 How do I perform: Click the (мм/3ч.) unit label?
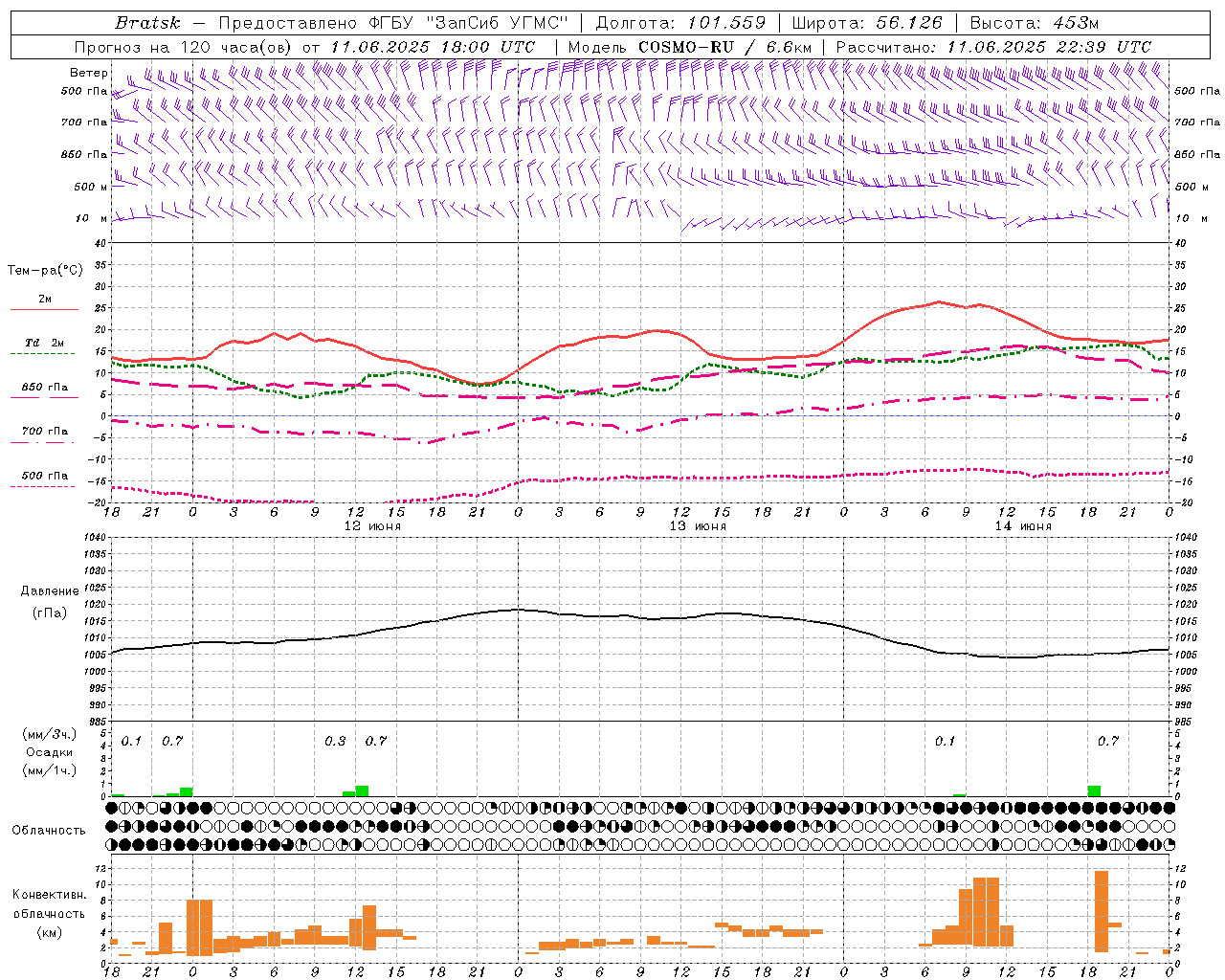pos(49,734)
